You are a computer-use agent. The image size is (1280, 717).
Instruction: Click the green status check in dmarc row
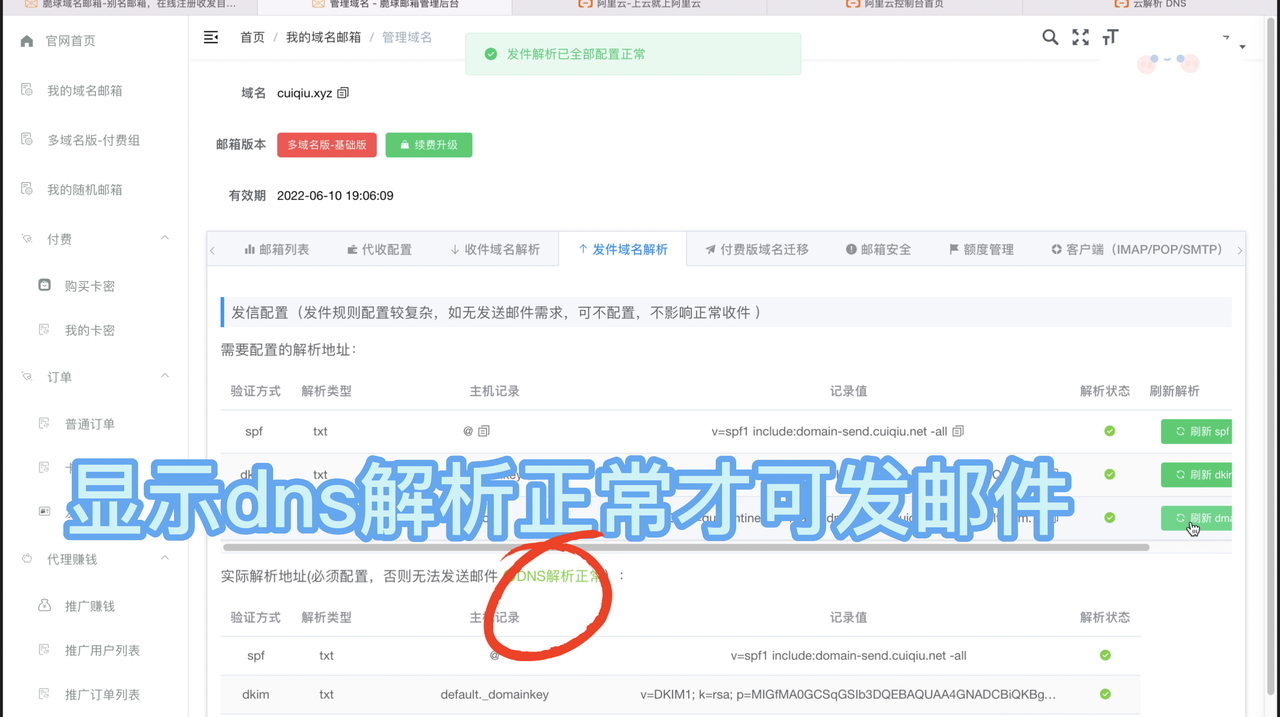pos(1109,517)
